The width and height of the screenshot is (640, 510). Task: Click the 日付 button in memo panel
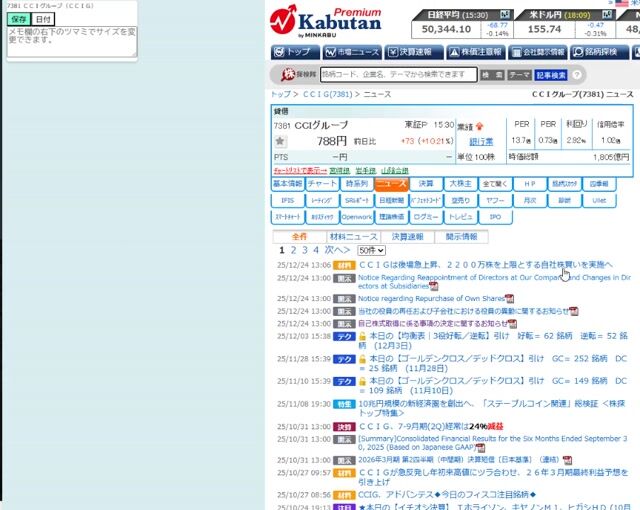point(43,19)
